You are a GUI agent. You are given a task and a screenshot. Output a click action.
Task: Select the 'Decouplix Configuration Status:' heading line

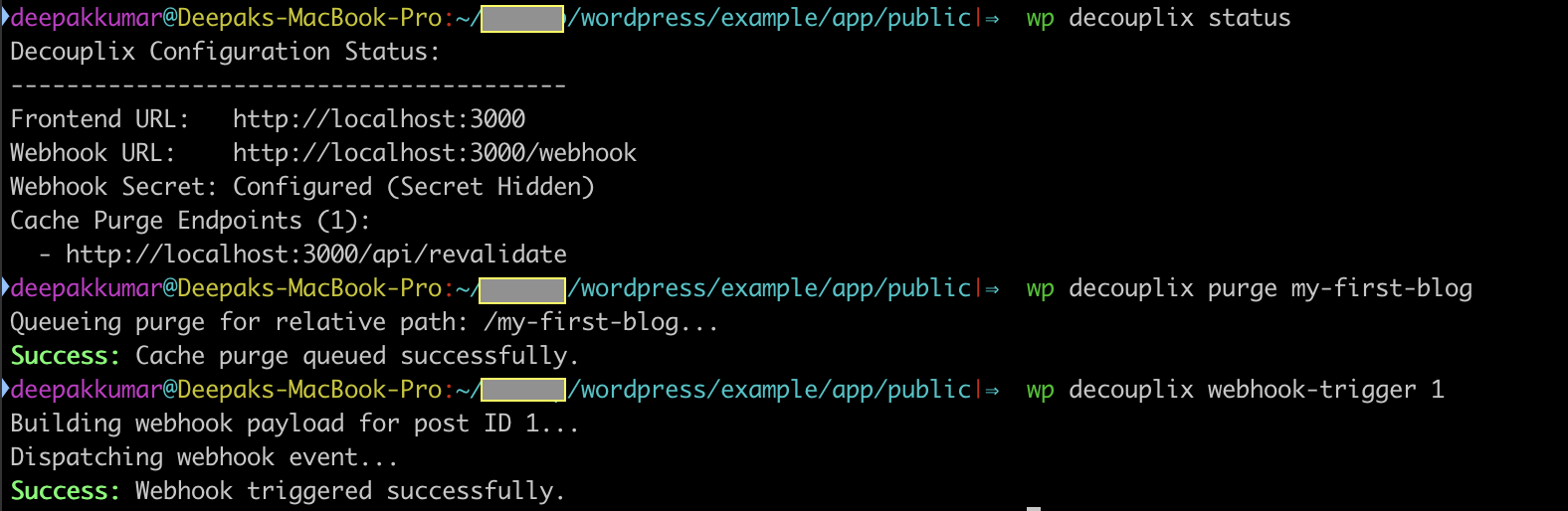(x=225, y=52)
